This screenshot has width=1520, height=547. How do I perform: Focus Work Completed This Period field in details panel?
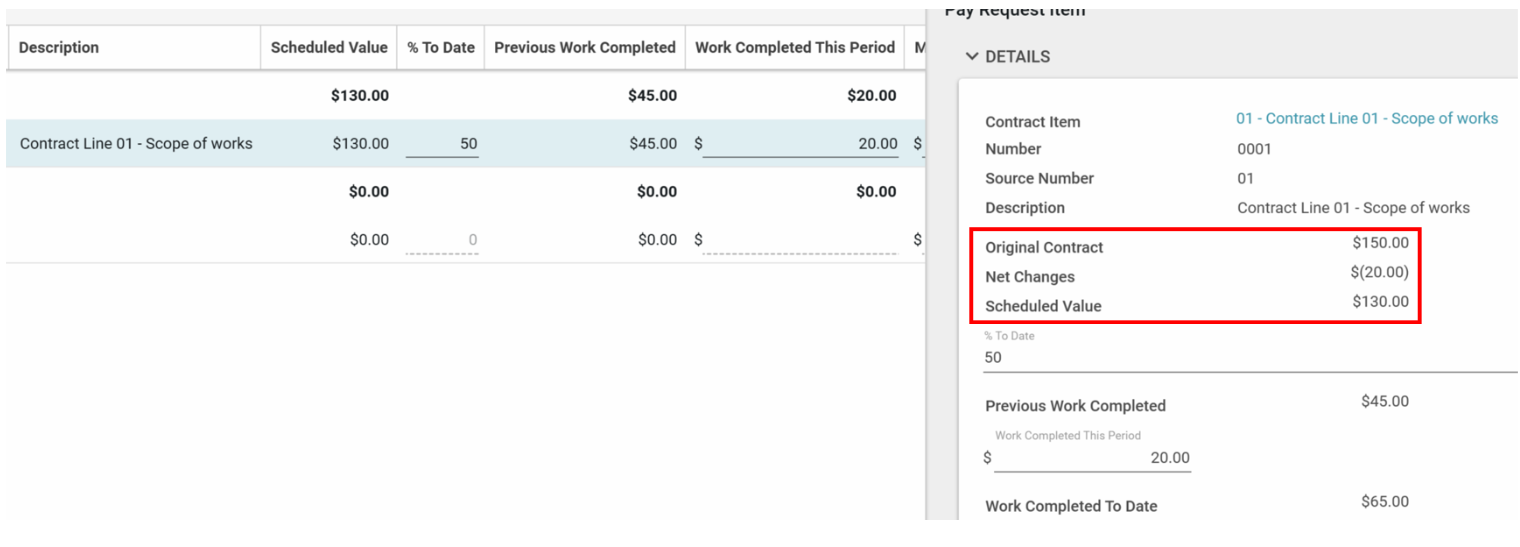pos(1092,458)
